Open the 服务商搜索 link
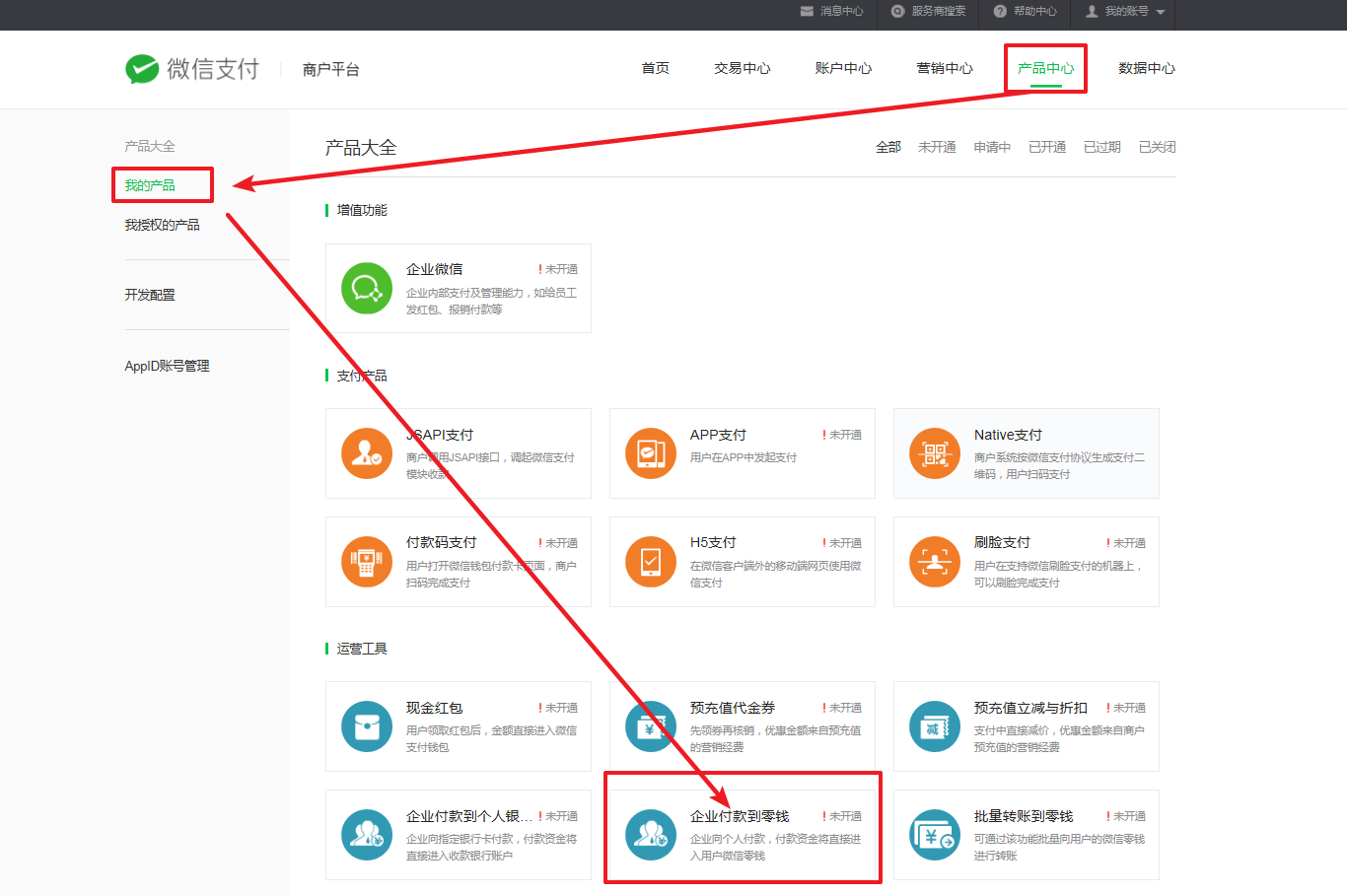This screenshot has width=1347, height=896. (938, 11)
